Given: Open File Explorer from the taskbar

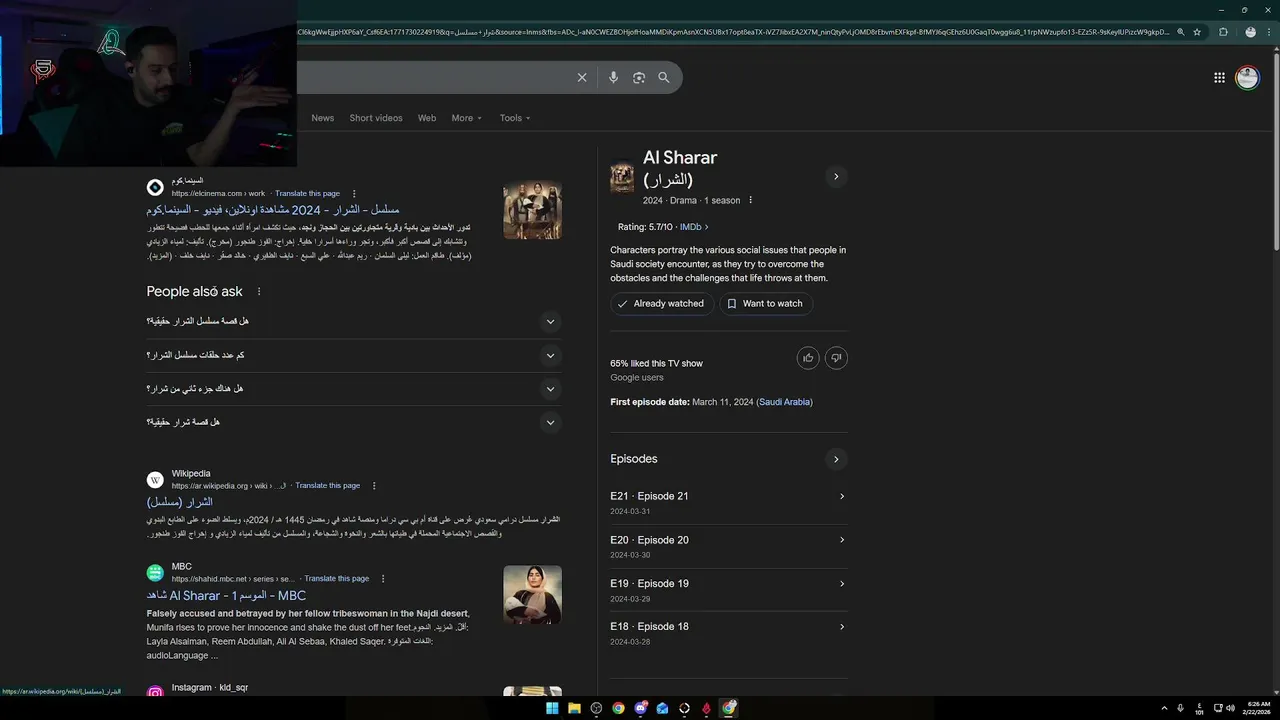Looking at the screenshot, I should tap(574, 708).
